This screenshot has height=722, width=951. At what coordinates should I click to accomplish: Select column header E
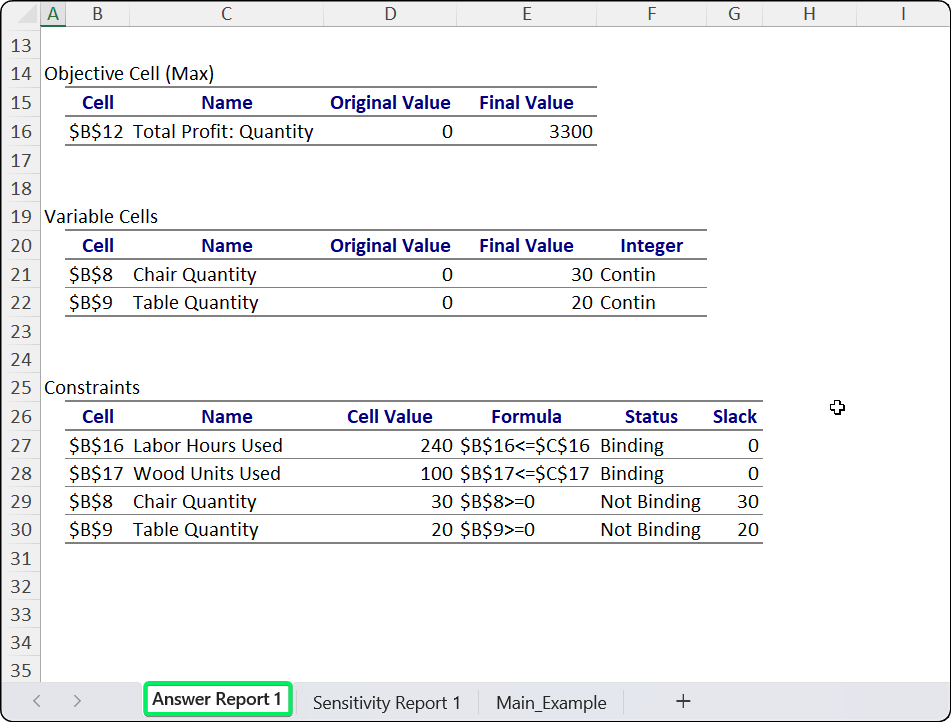pos(526,14)
